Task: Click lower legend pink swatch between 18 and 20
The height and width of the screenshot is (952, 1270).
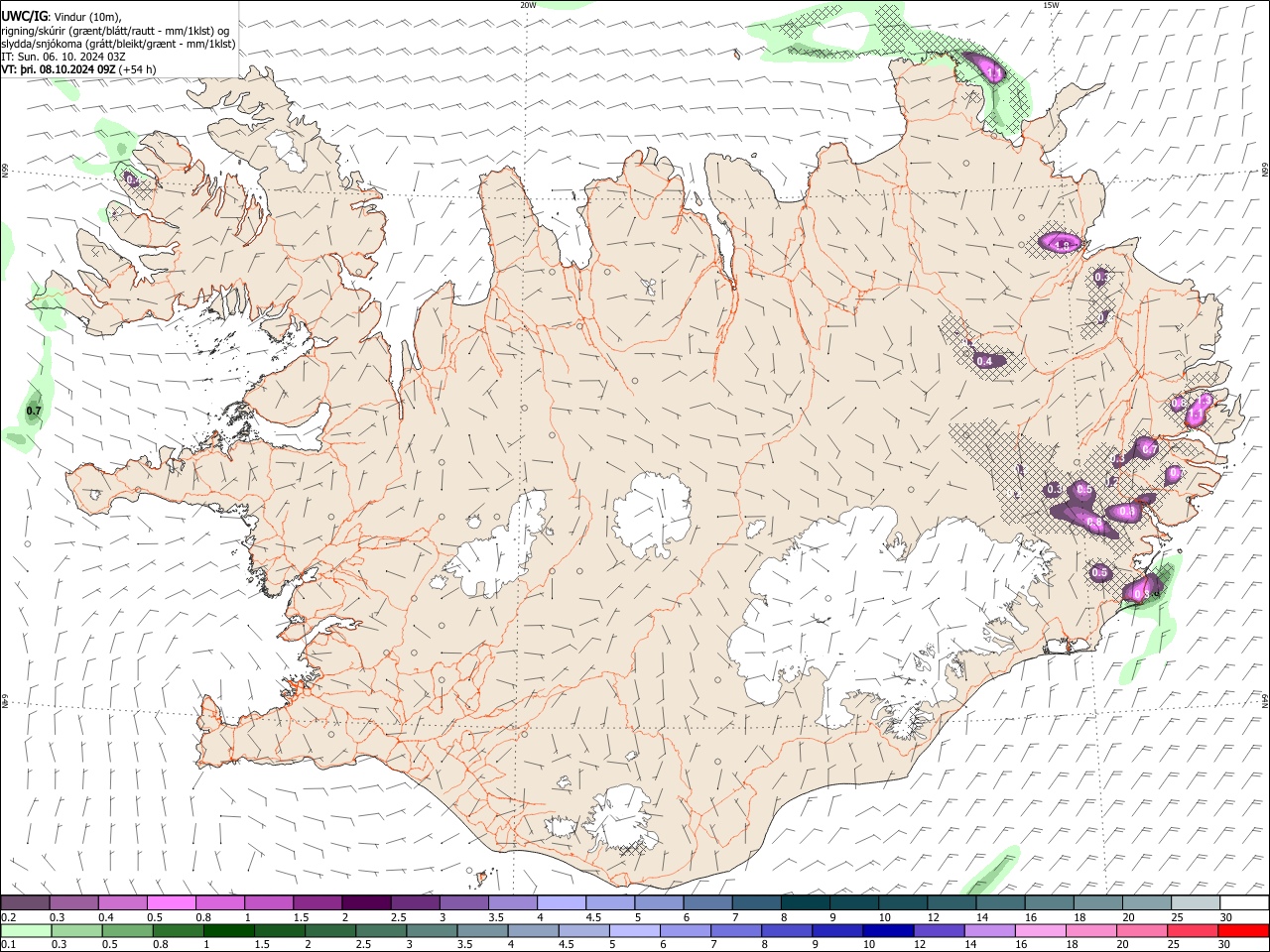Action: 1091,930
